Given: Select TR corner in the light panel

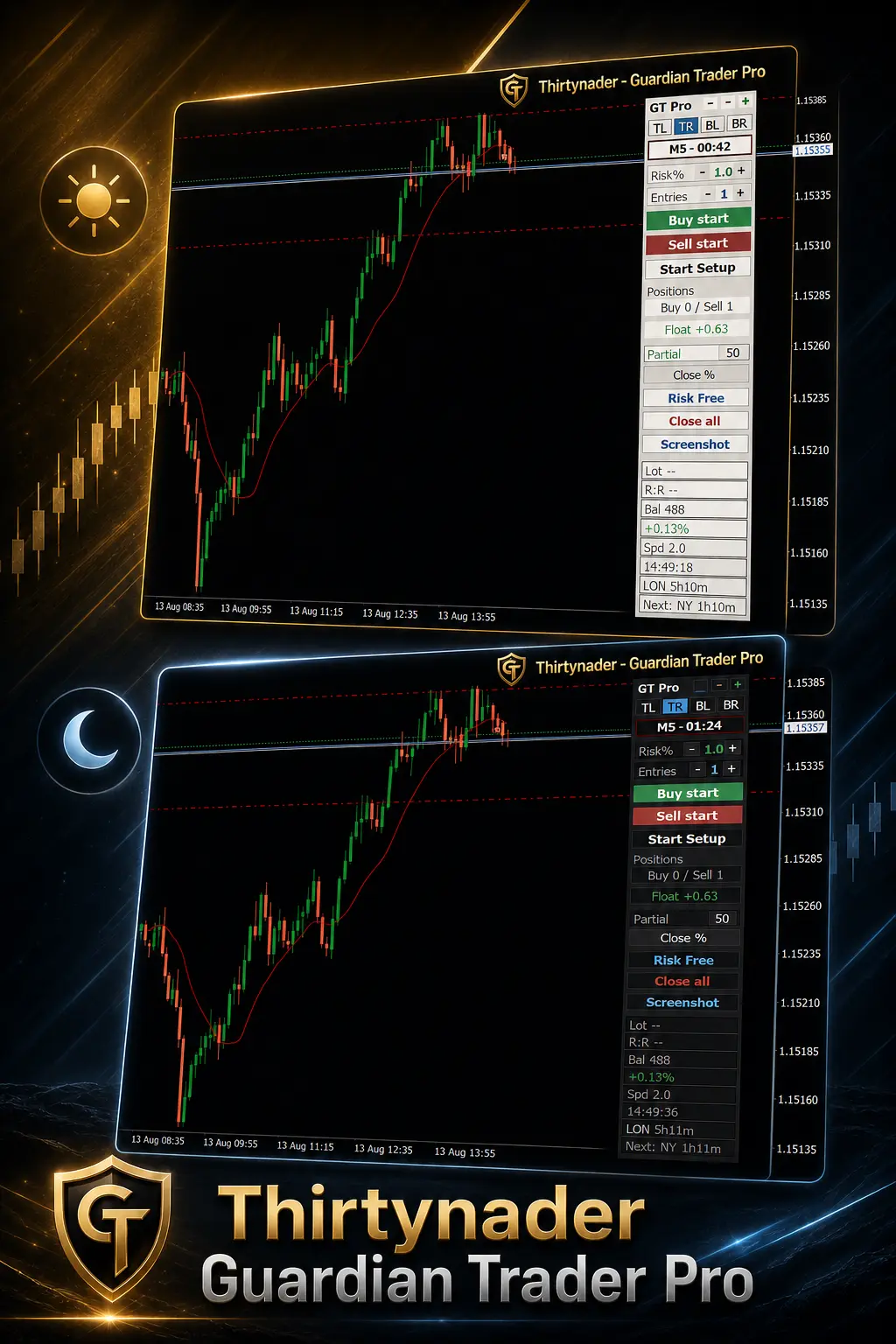Looking at the screenshot, I should coord(686,126).
